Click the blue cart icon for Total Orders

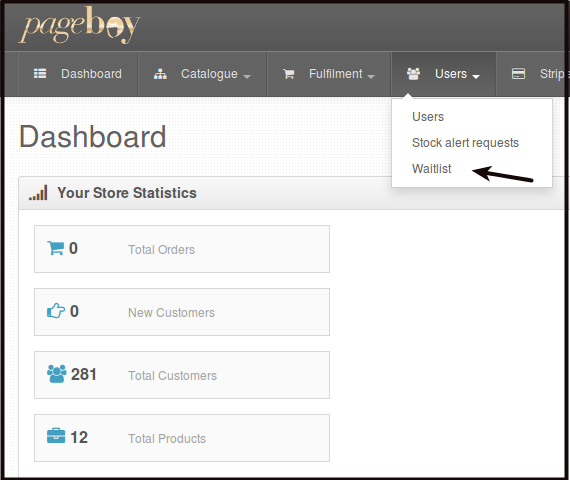click(x=55, y=248)
